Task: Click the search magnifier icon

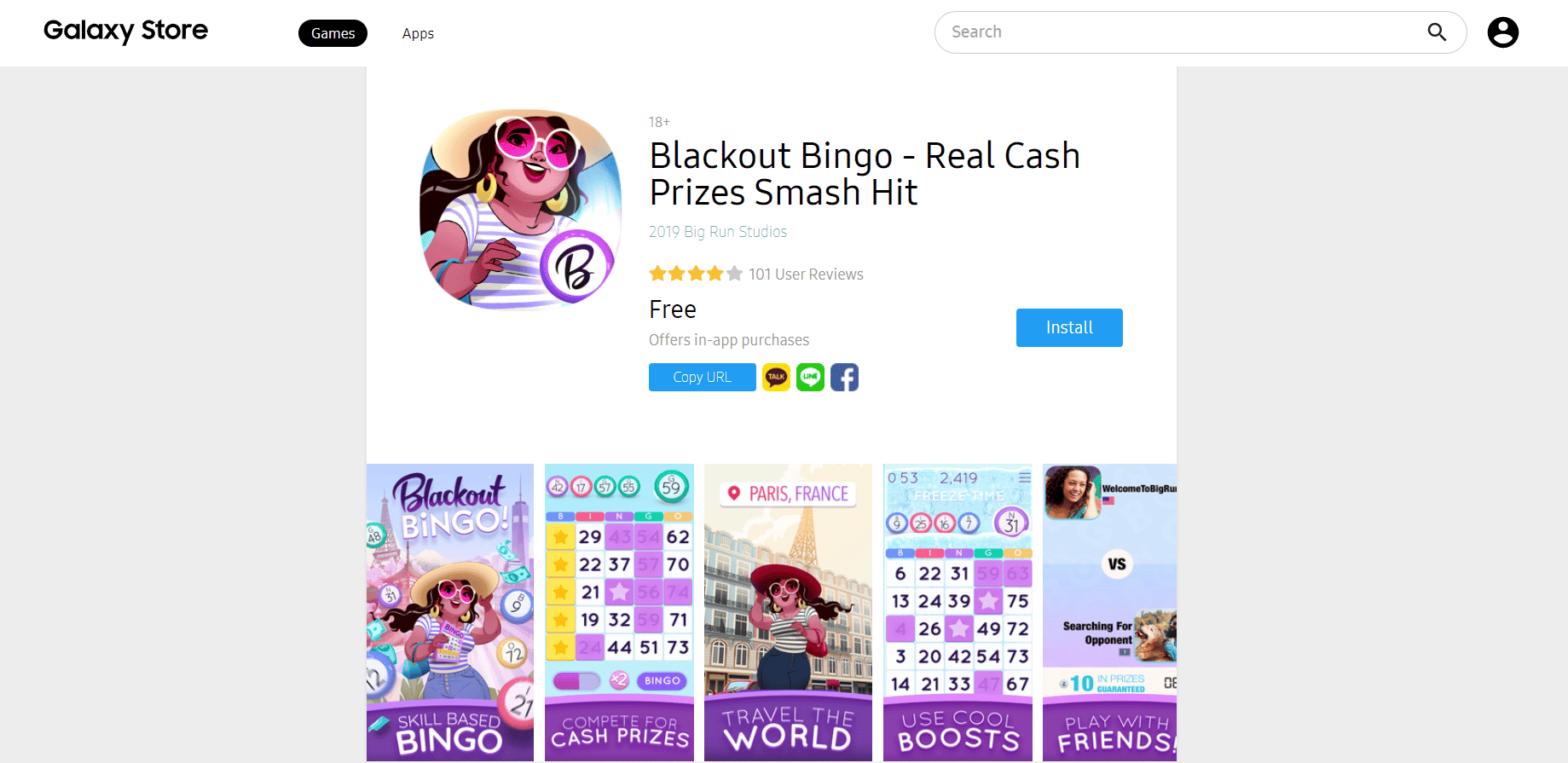Action: (1437, 32)
